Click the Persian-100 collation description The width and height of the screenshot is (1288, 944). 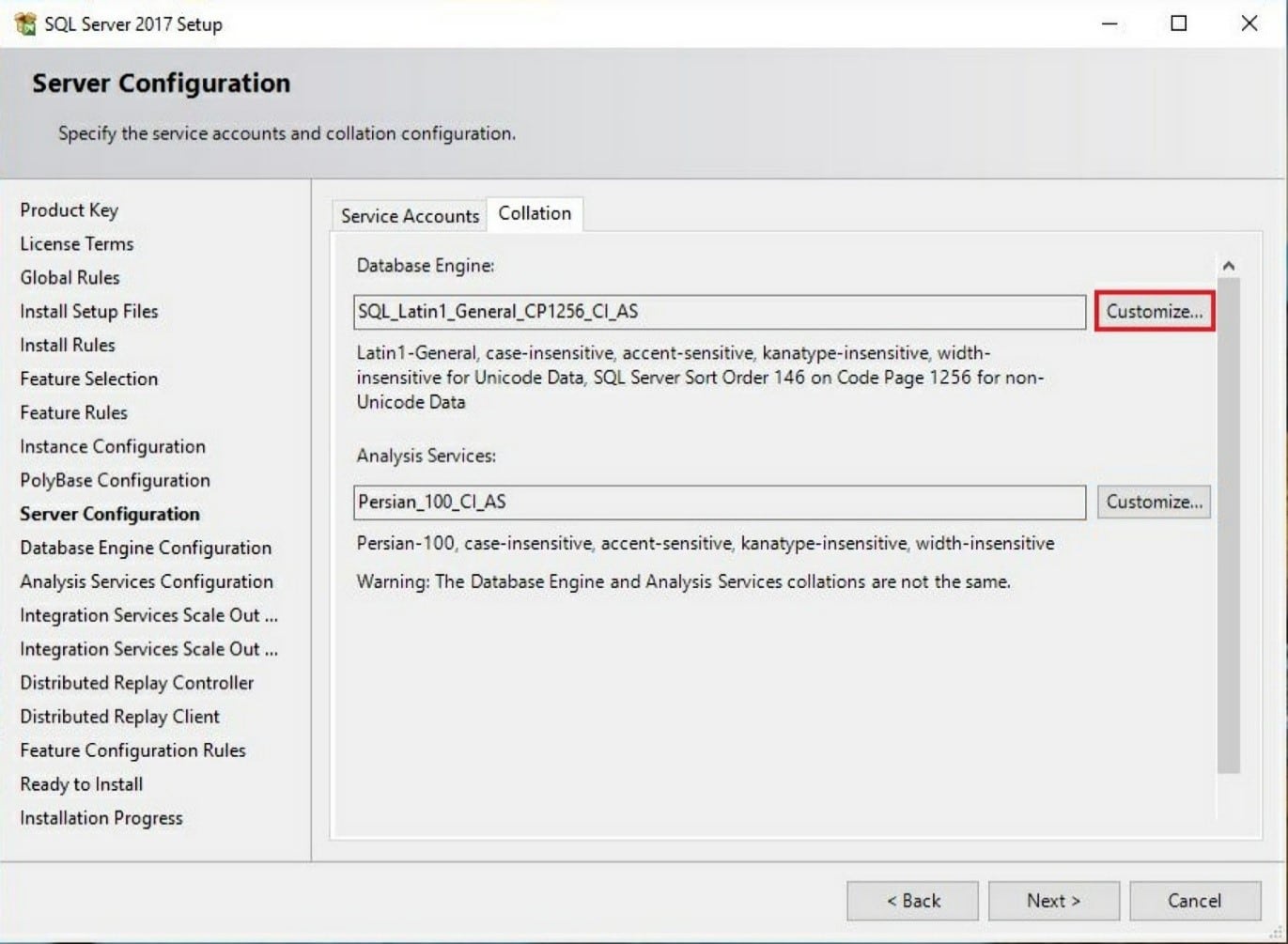tap(705, 544)
